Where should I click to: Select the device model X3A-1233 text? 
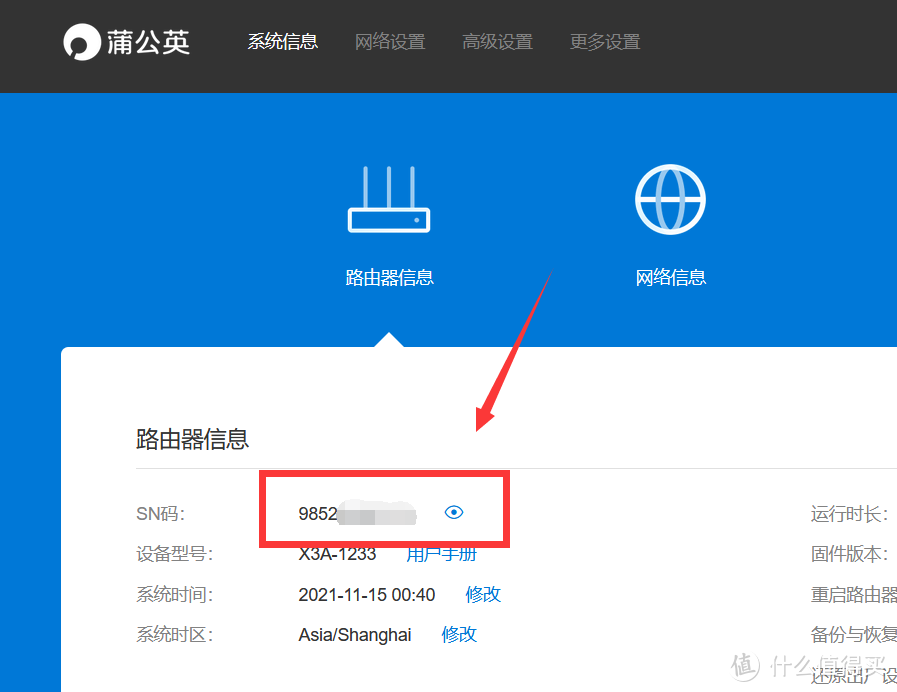tap(337, 553)
